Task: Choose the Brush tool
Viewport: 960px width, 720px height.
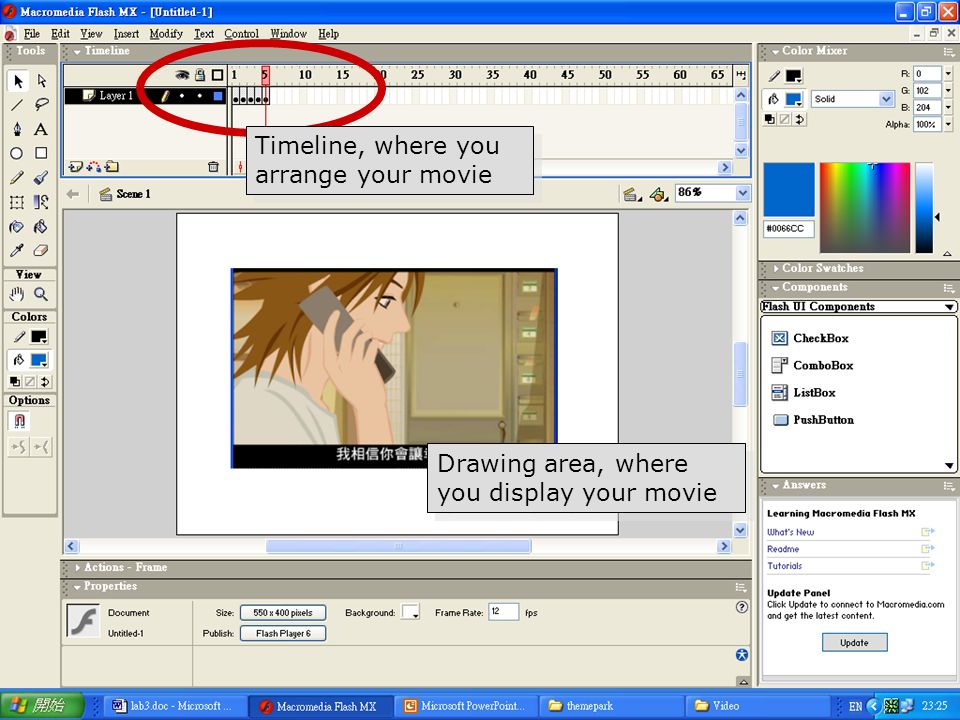Action: [42, 178]
